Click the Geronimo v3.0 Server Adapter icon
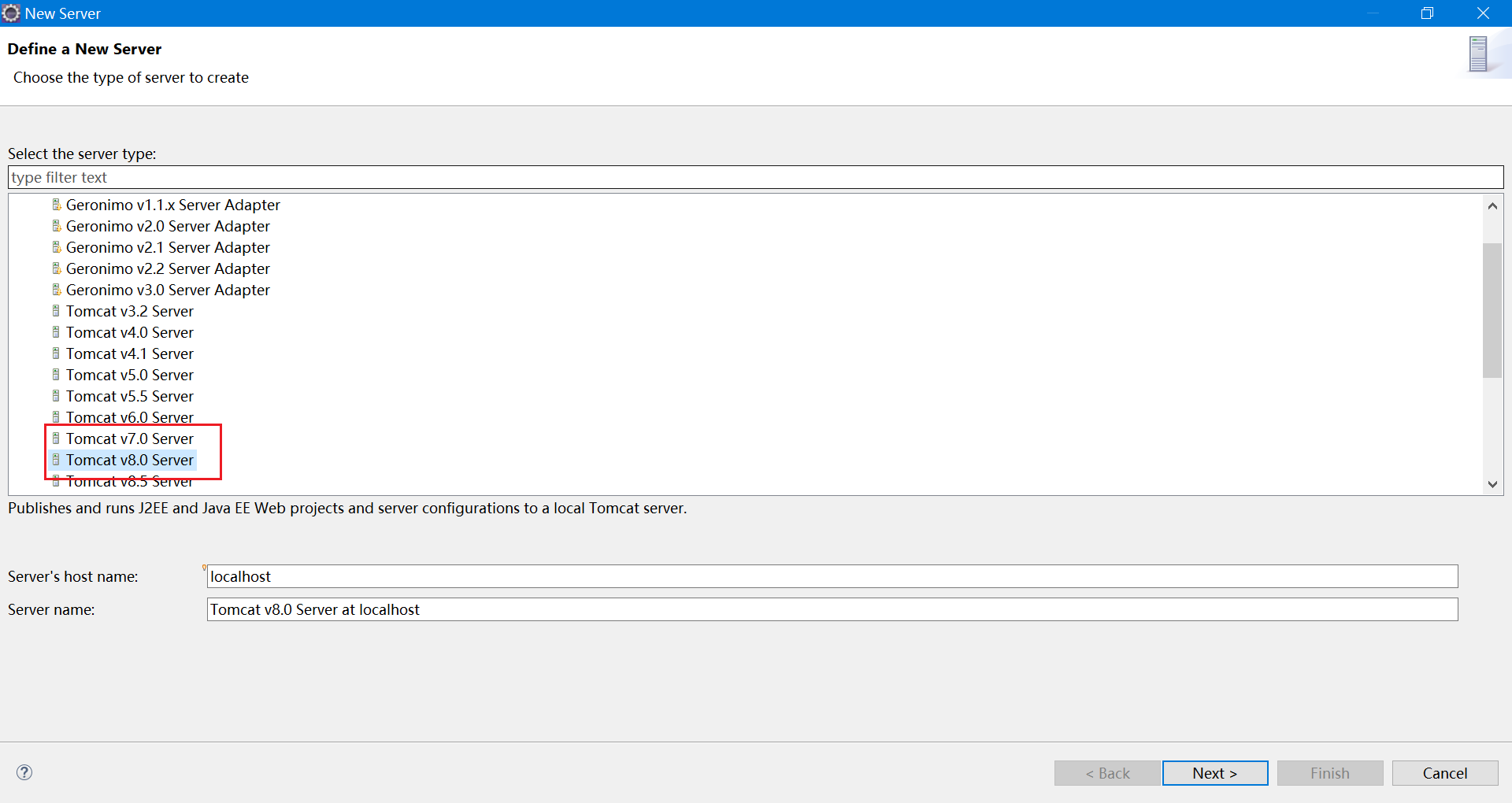This screenshot has width=1512, height=803. (56, 290)
